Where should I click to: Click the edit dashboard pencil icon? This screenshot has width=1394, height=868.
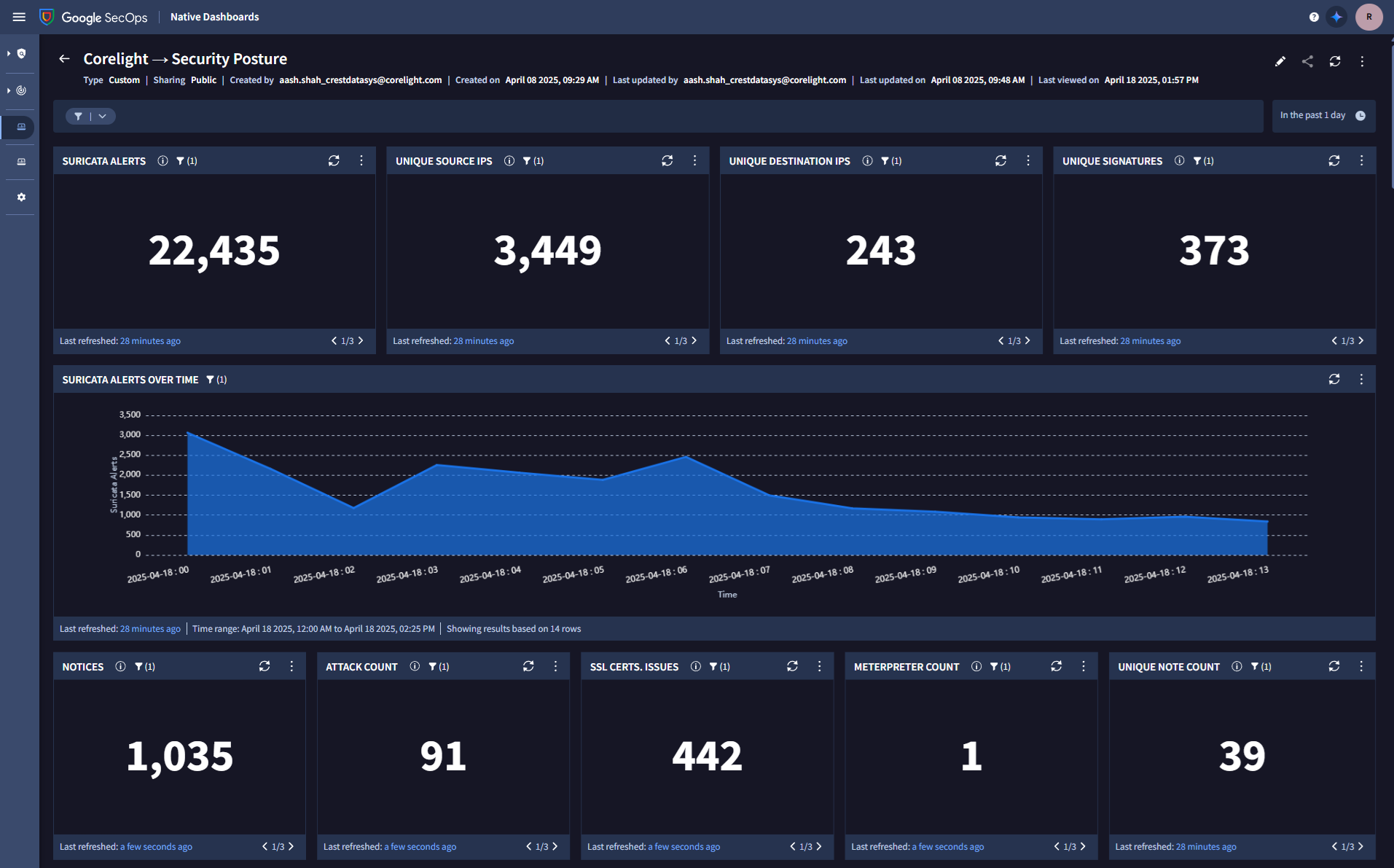pos(1280,61)
